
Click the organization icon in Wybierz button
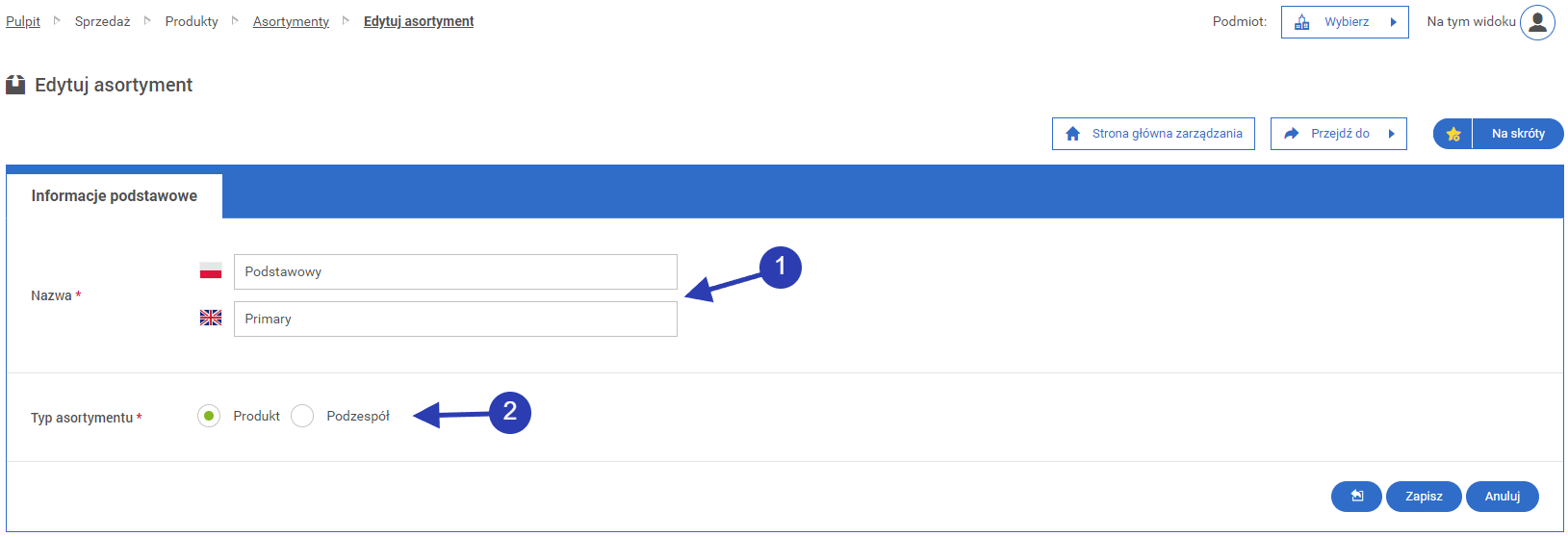point(1301,22)
